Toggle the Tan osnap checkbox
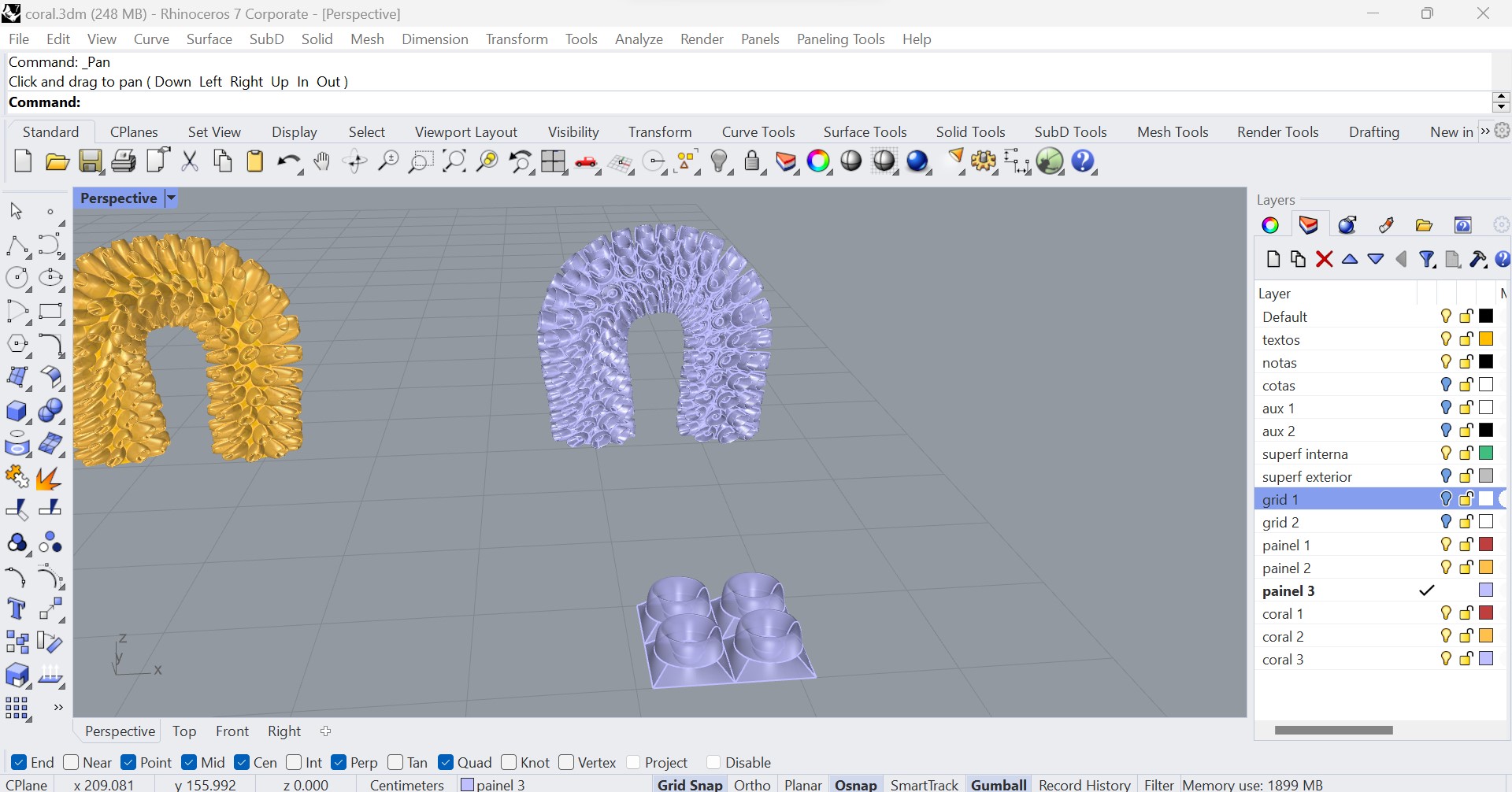This screenshot has height=792, width=1512. [x=395, y=762]
